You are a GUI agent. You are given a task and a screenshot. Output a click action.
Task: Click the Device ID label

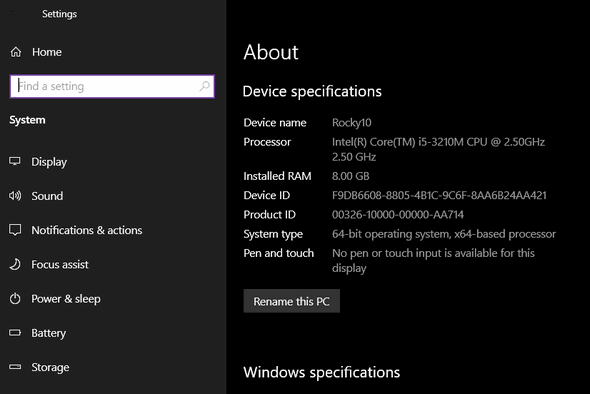coord(266,195)
